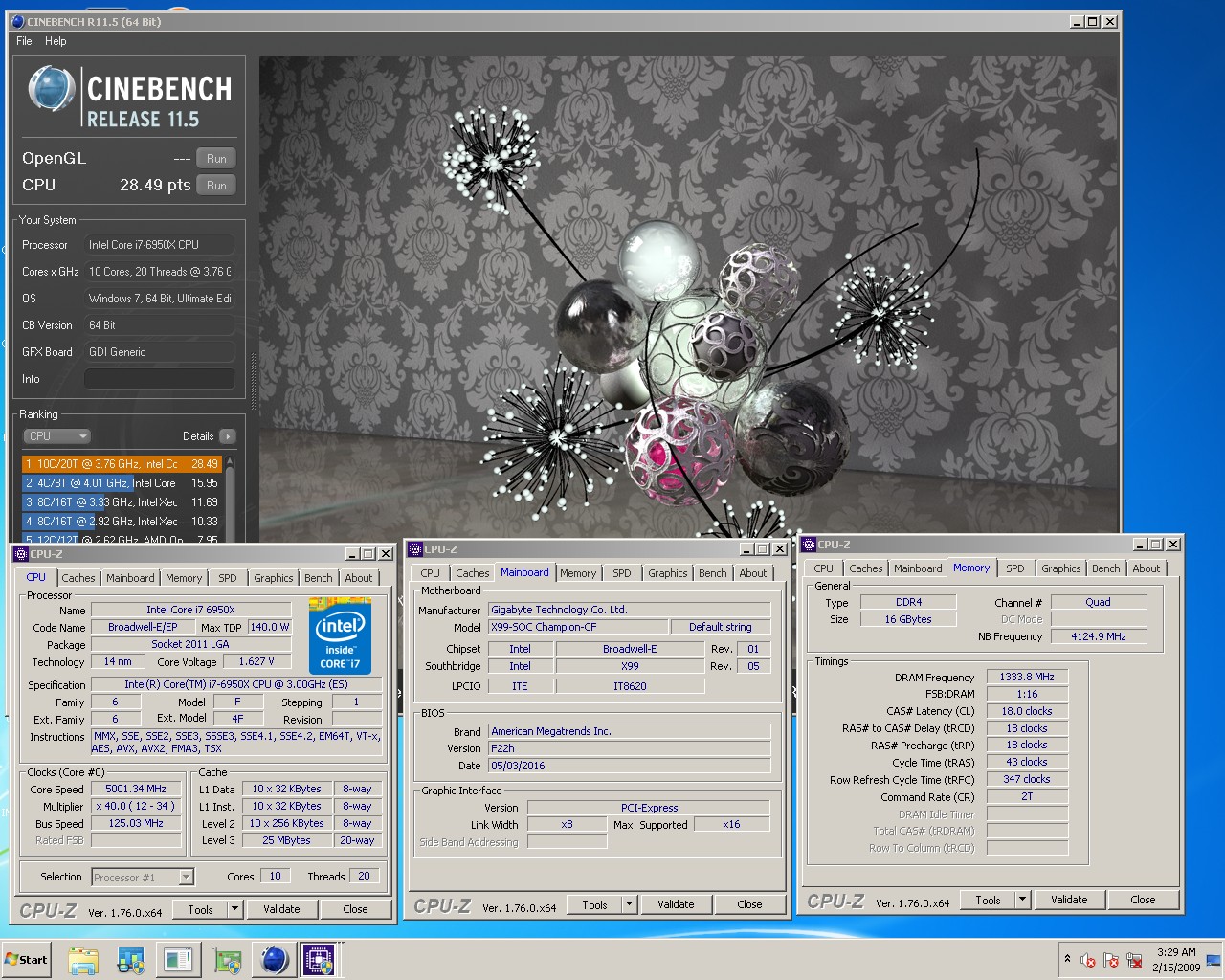Select CPU tab in CPU-Z Mainboard window
The width and height of the screenshot is (1225, 980).
point(431,573)
